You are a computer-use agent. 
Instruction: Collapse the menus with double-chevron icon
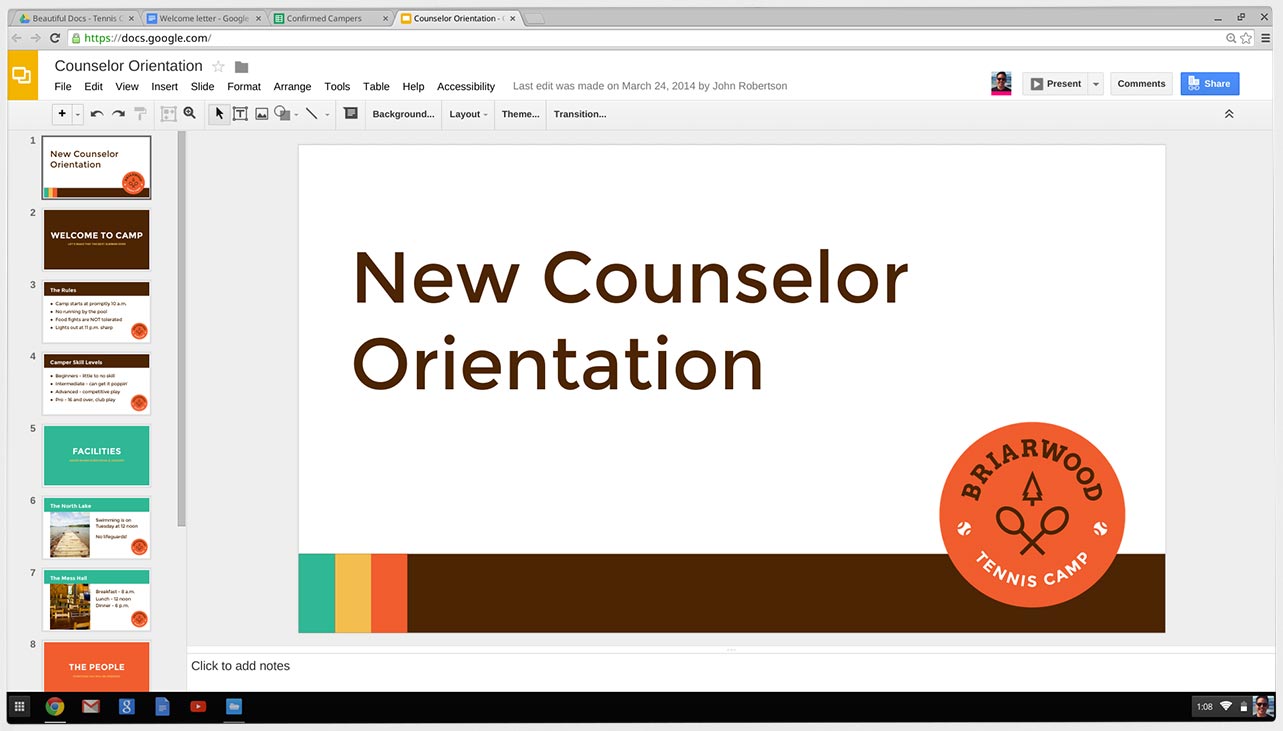tap(1229, 114)
